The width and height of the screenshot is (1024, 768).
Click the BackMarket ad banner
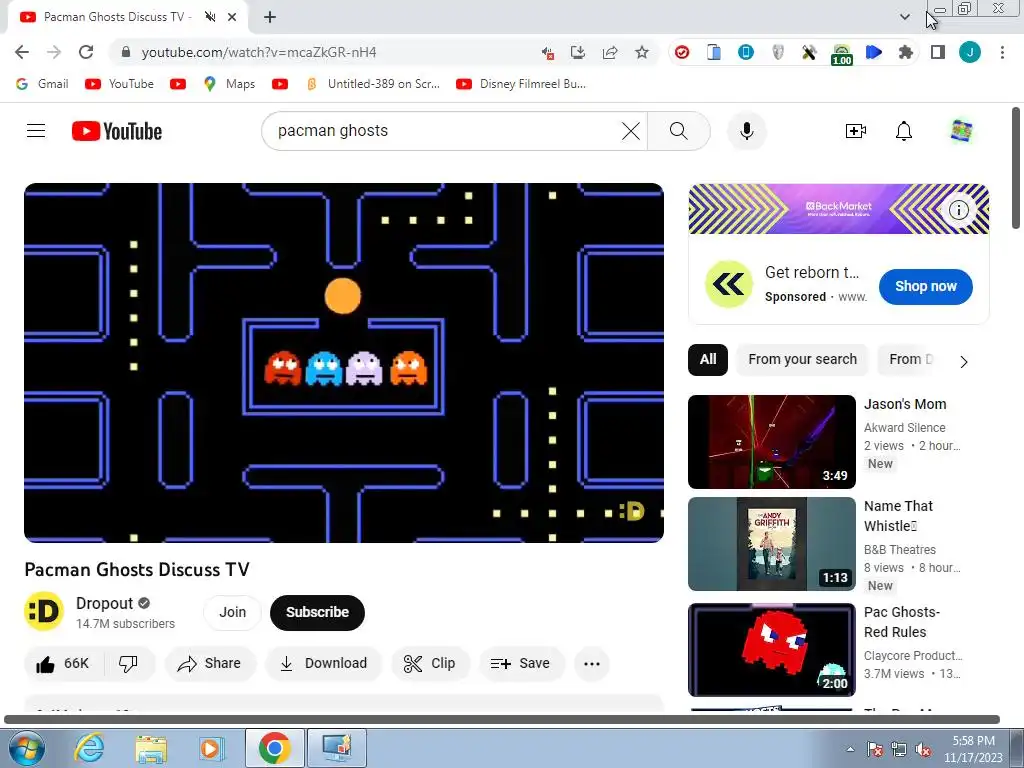[x=839, y=209]
